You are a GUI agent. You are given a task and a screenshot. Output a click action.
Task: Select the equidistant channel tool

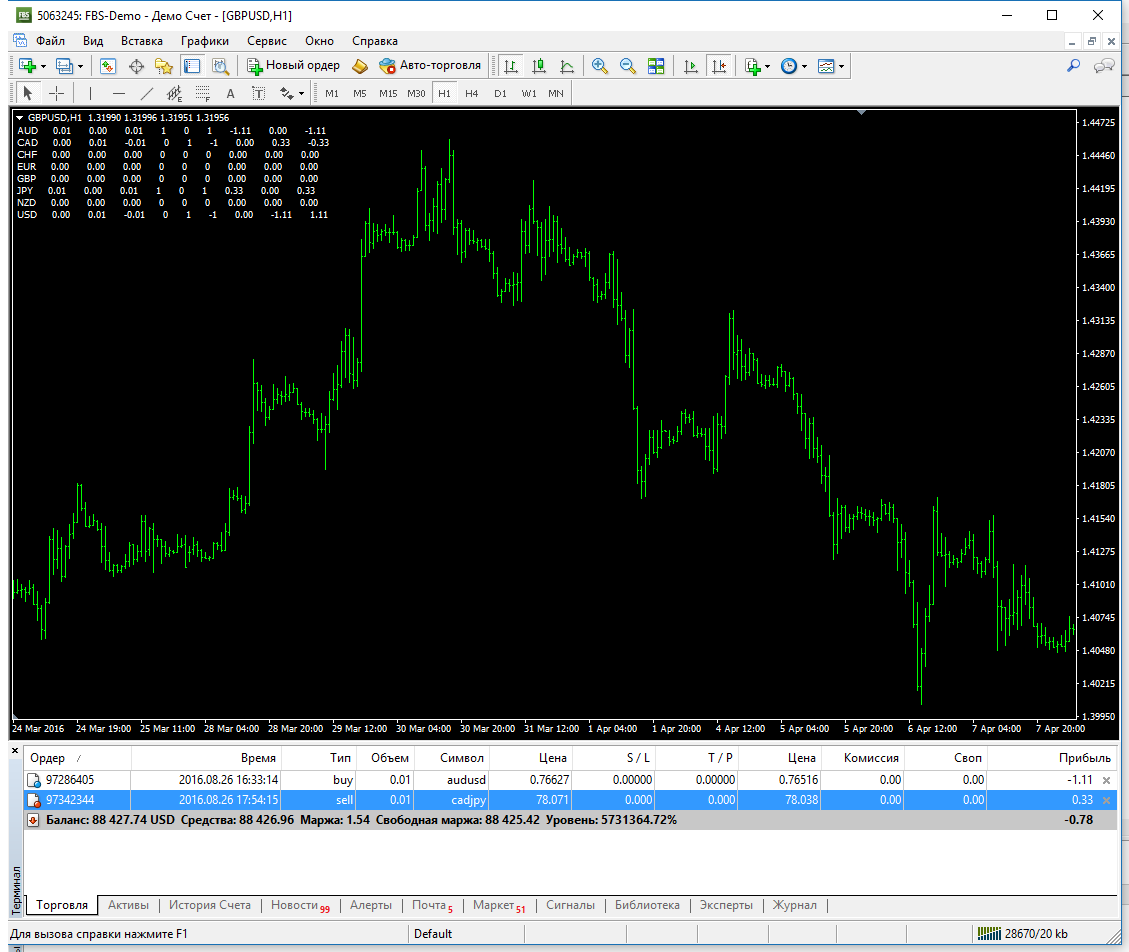tap(174, 93)
